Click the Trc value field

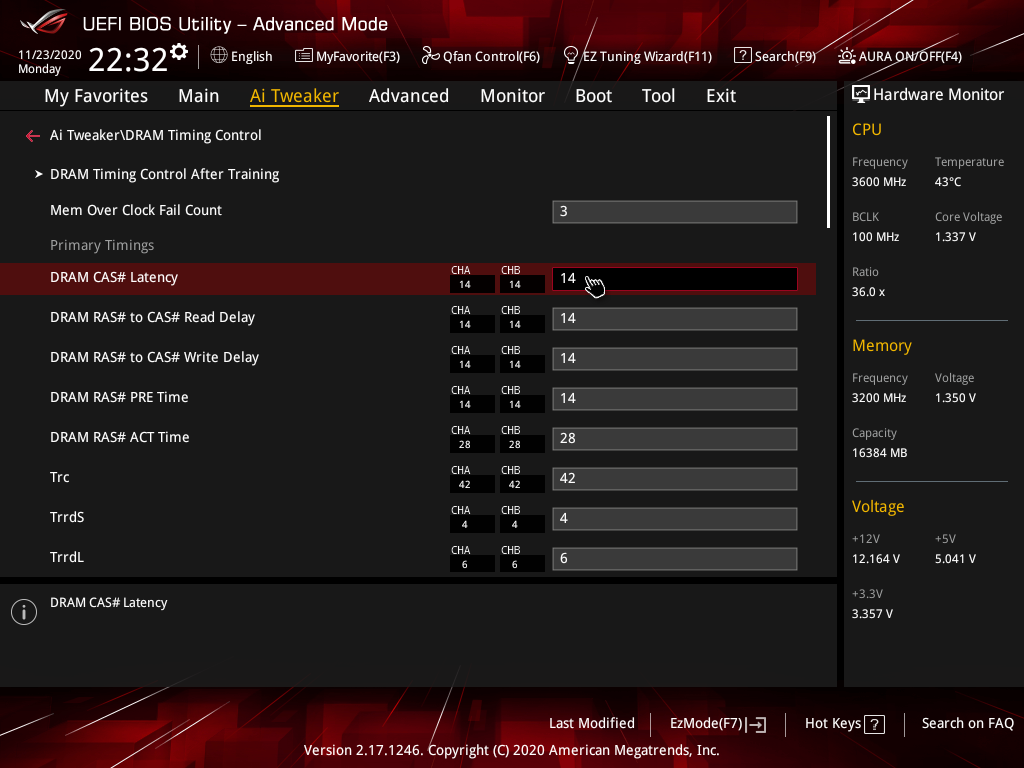(674, 478)
